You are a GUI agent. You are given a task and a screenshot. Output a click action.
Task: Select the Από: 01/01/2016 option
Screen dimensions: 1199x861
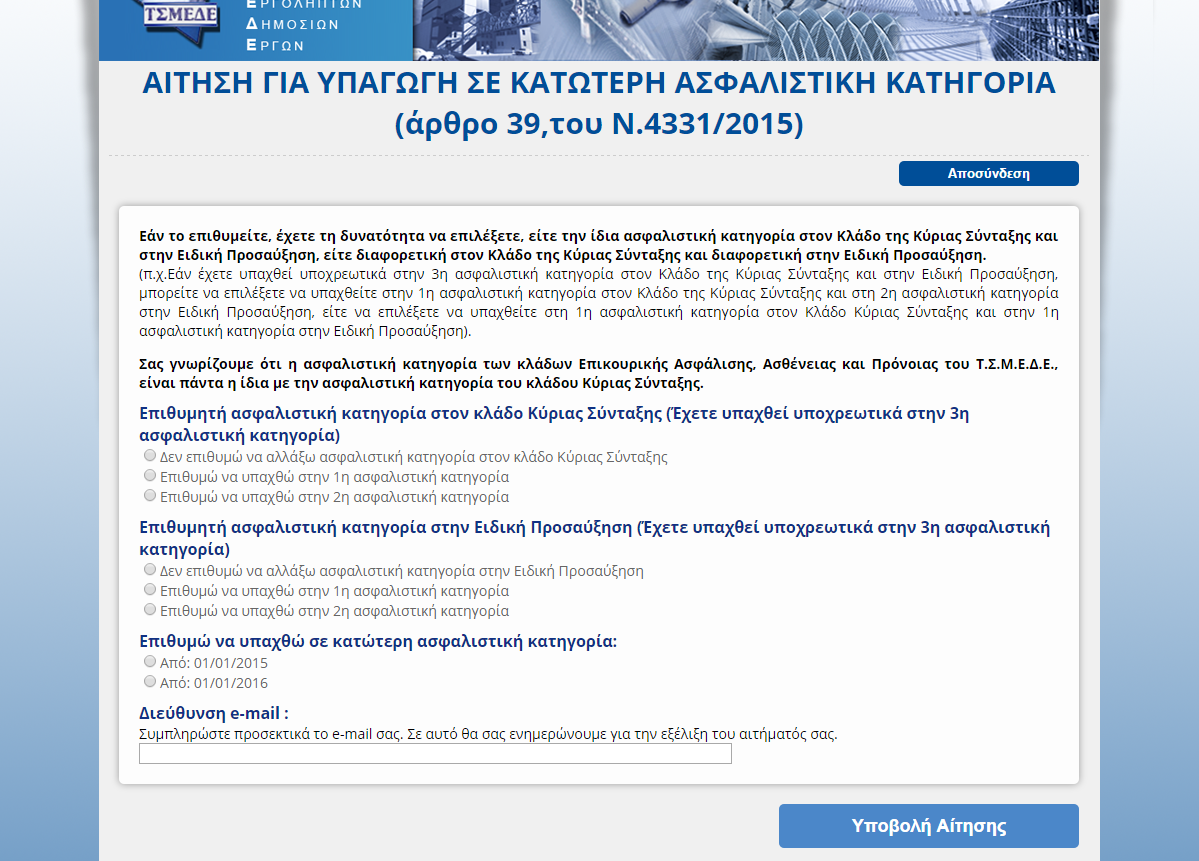coord(150,681)
